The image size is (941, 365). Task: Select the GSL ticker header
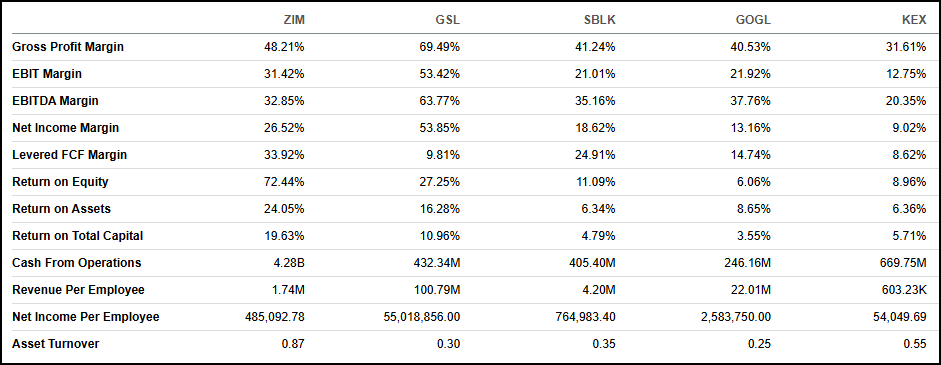[x=448, y=20]
